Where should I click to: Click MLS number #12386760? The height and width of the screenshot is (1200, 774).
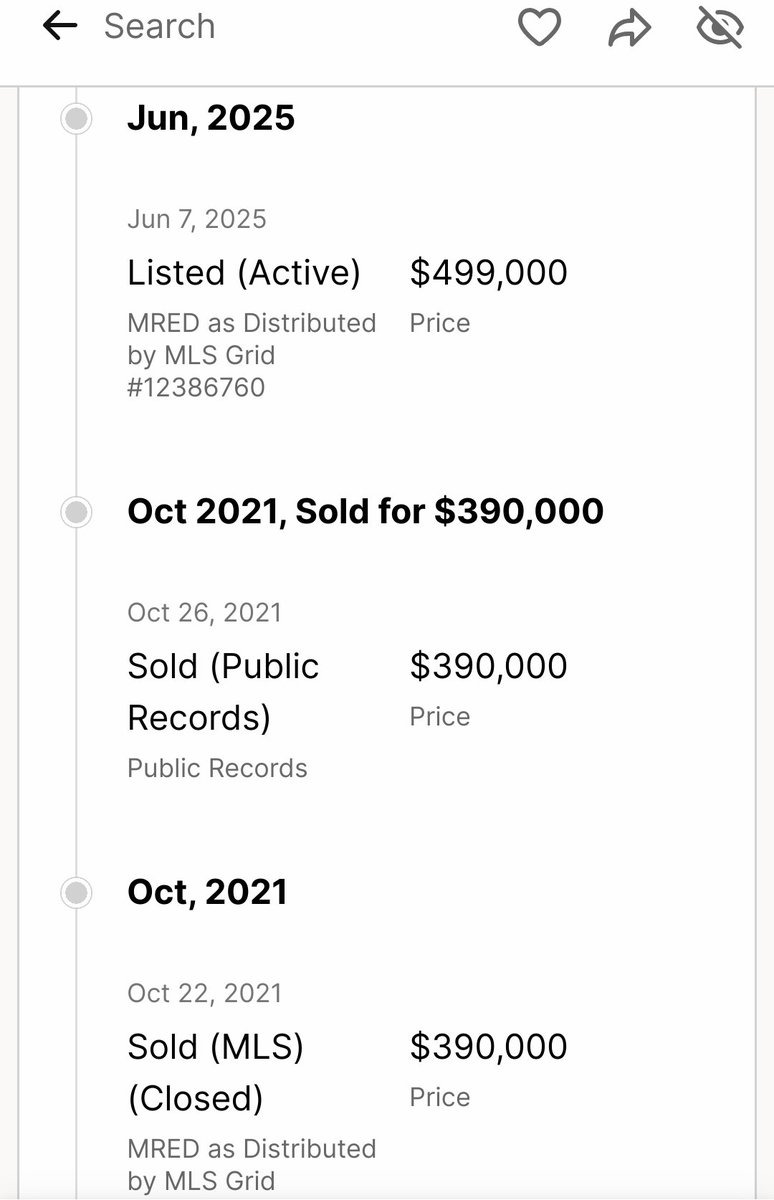[196, 387]
